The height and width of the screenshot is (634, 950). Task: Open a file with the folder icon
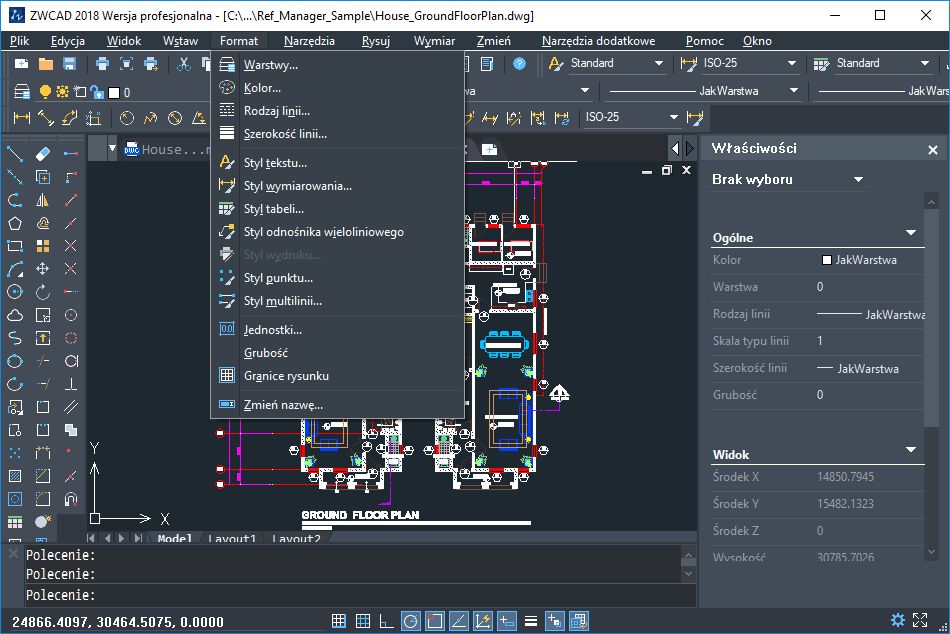(x=46, y=64)
